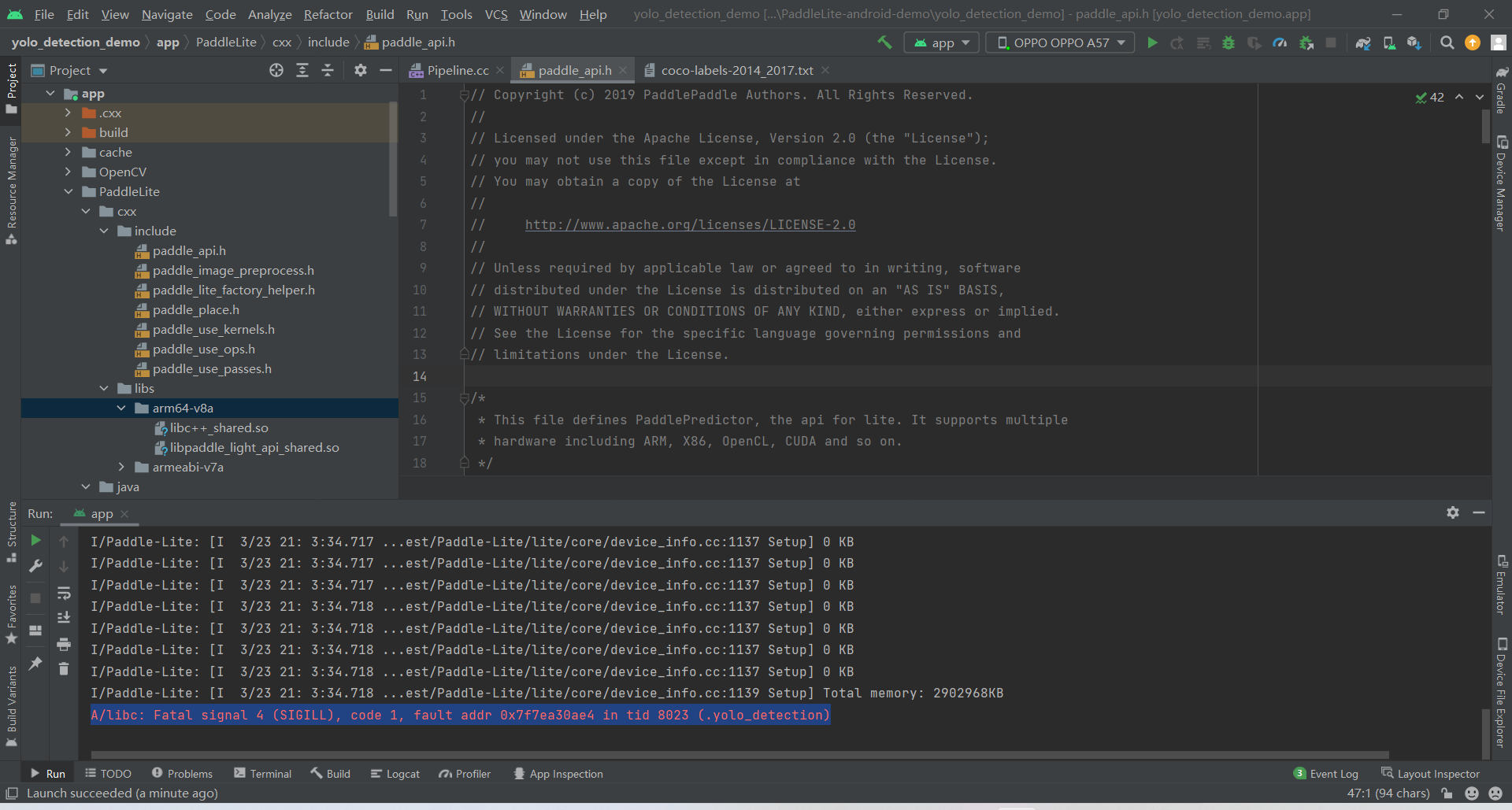Image resolution: width=1512 pixels, height=810 pixels.
Task: Jump to next highlighted problem arrow
Action: tap(1480, 97)
